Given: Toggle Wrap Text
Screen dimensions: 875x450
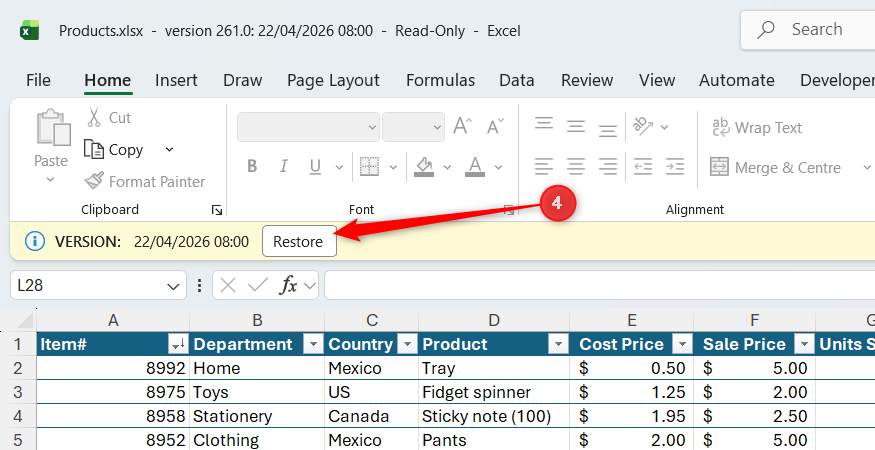Looking at the screenshot, I should [757, 127].
